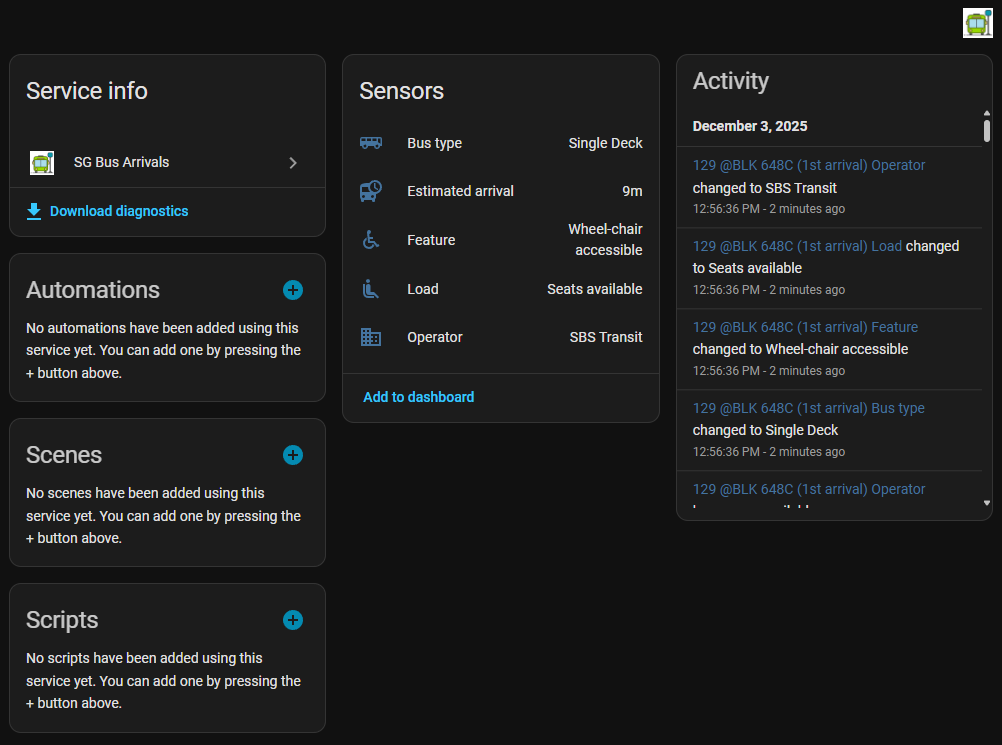Click the download arrow icon beside diagnostics
Screen dimensions: 1002x745
pos(34,211)
